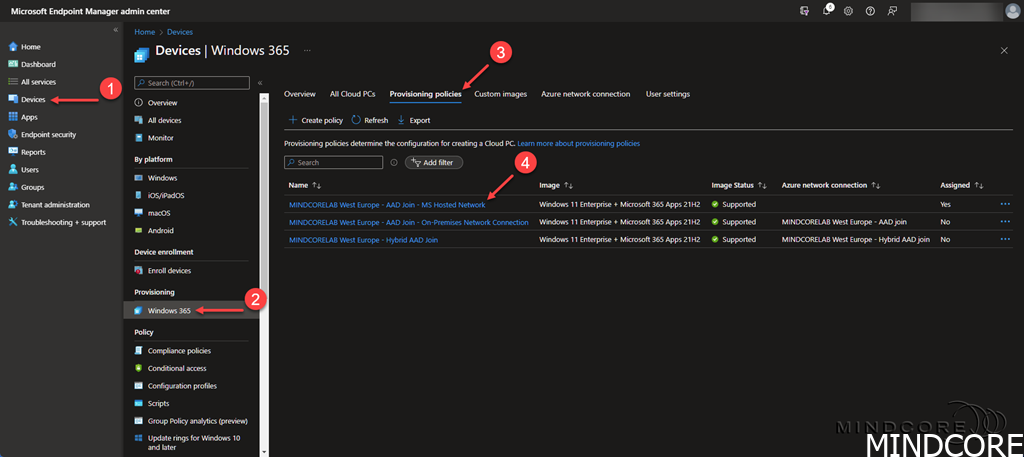Open the Azure network connection tab
This screenshot has width=1024, height=457.
(585, 94)
